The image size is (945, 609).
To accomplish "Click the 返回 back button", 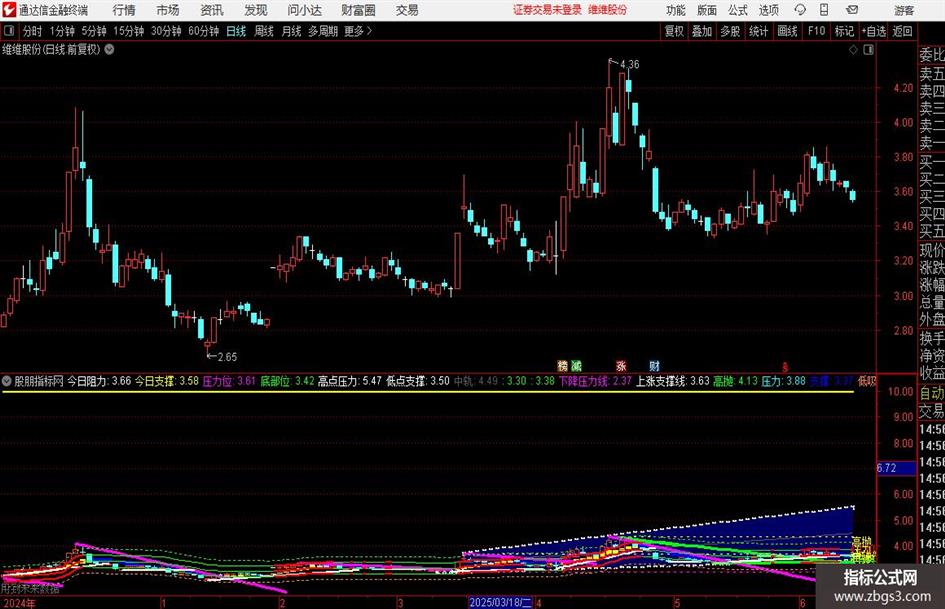I will coord(902,31).
